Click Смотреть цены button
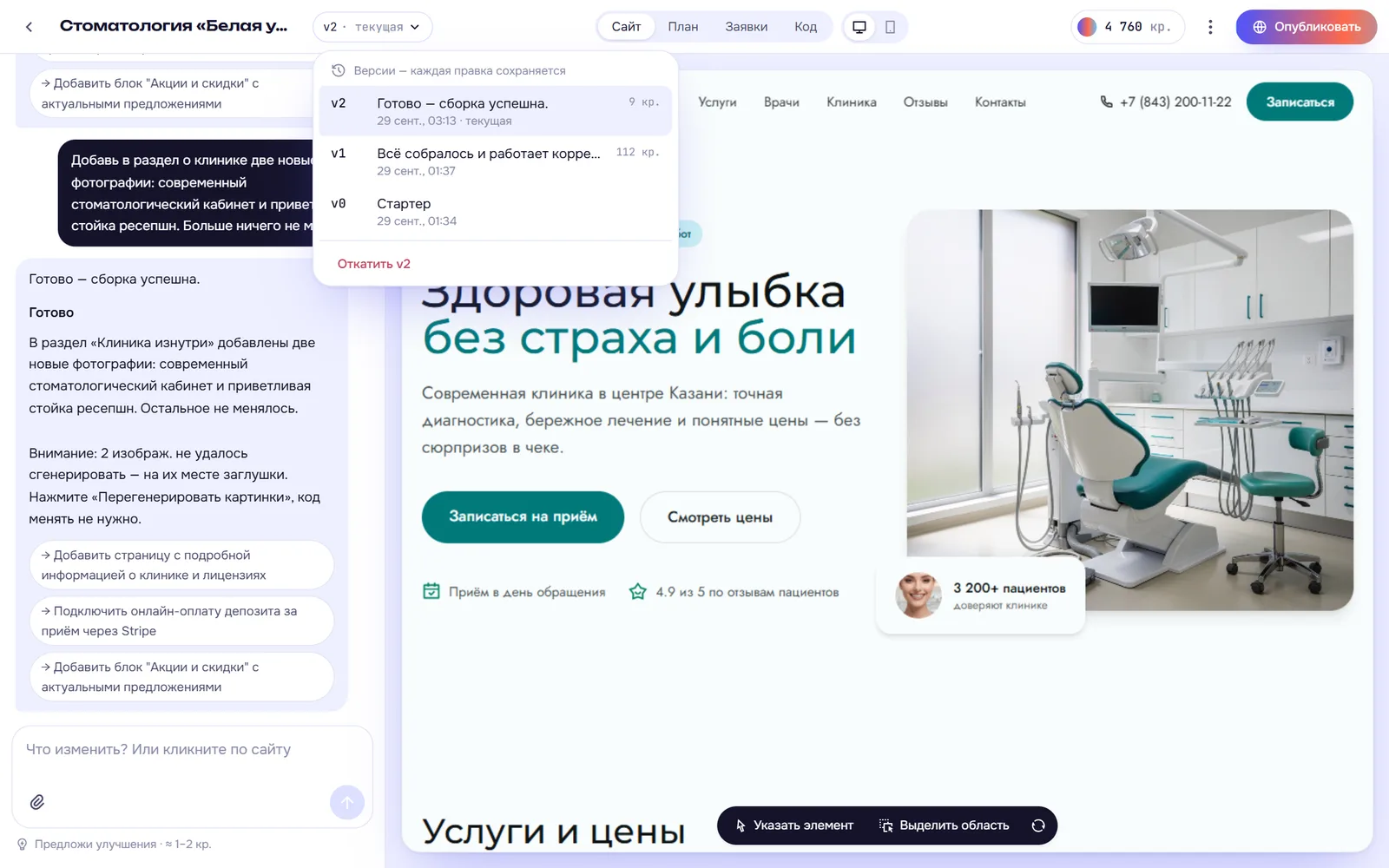 [x=720, y=517]
